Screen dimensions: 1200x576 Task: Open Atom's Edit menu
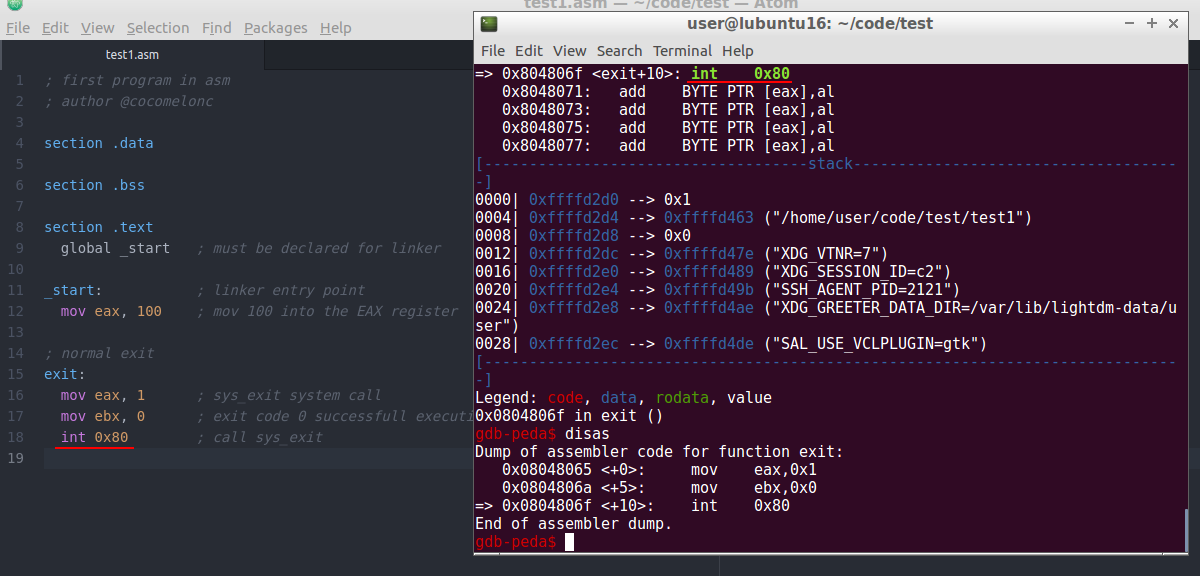tap(55, 28)
